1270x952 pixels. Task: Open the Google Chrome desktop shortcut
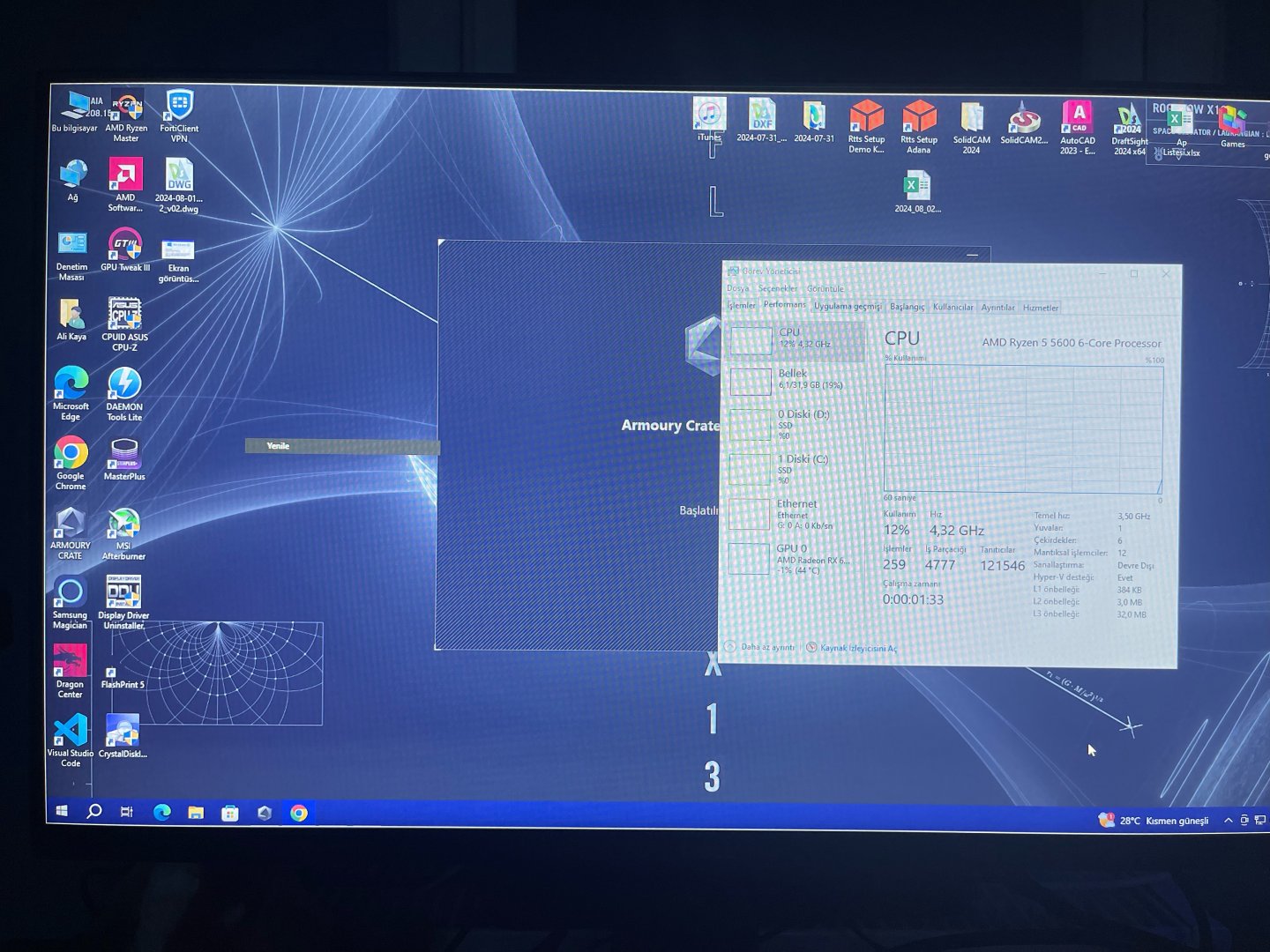pos(71,464)
